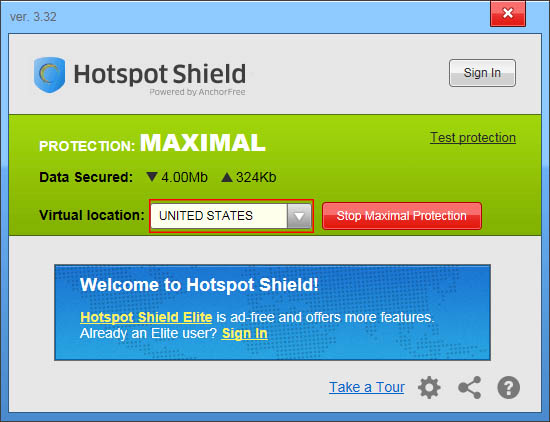Open help with the question mark icon

point(509,388)
